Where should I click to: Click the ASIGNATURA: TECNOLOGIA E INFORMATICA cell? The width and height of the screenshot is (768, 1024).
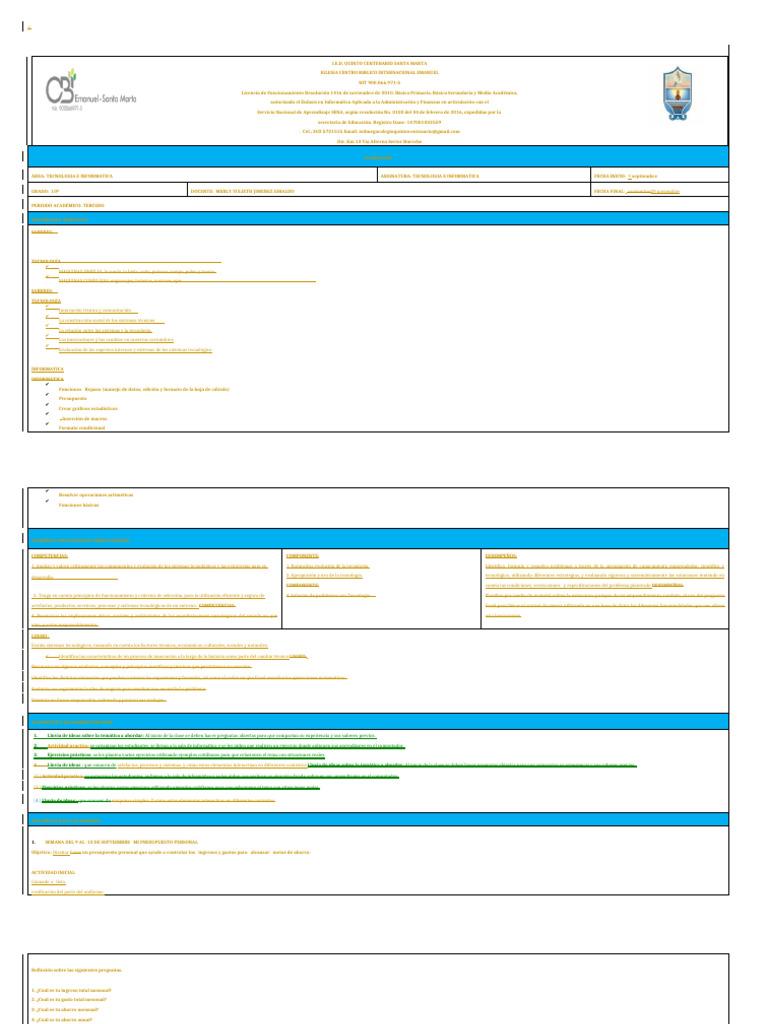pos(484,176)
